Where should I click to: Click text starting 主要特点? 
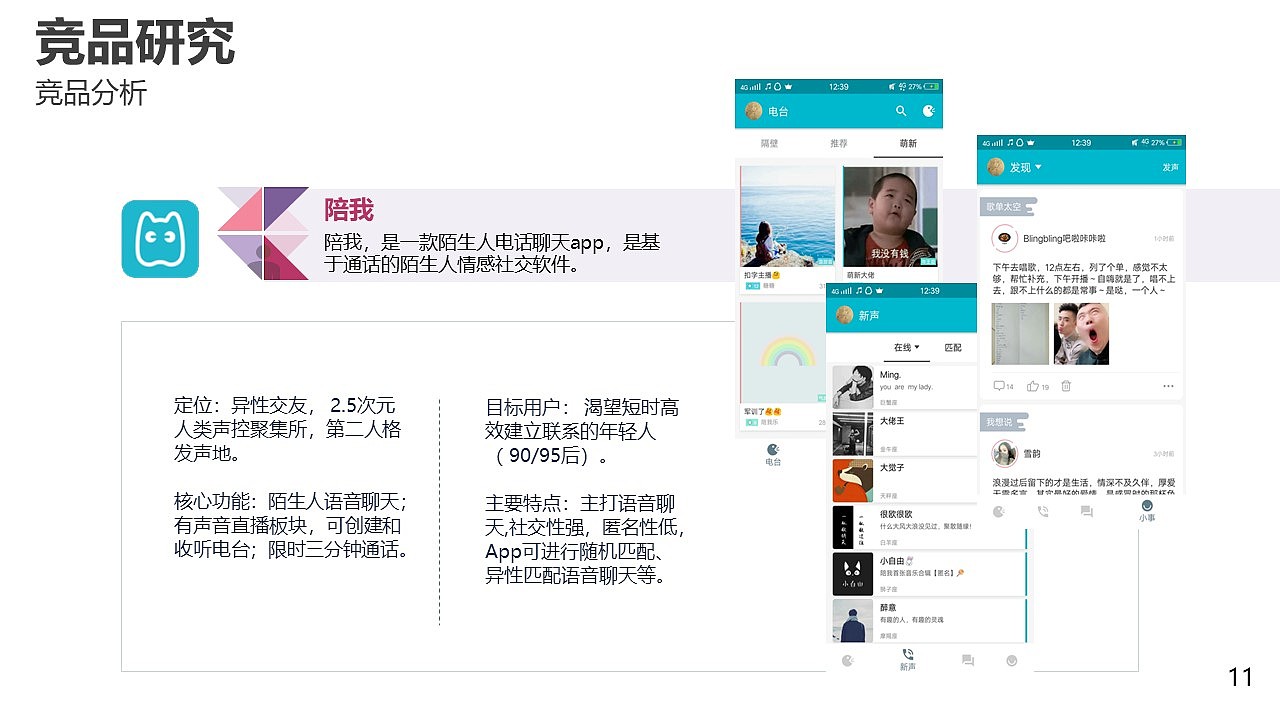[x=585, y=540]
